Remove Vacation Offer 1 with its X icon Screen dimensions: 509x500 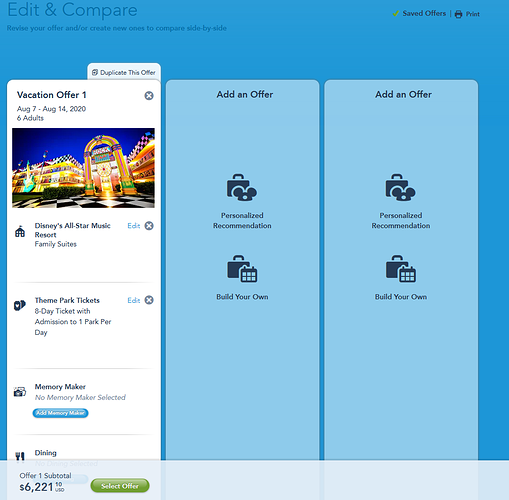click(149, 96)
